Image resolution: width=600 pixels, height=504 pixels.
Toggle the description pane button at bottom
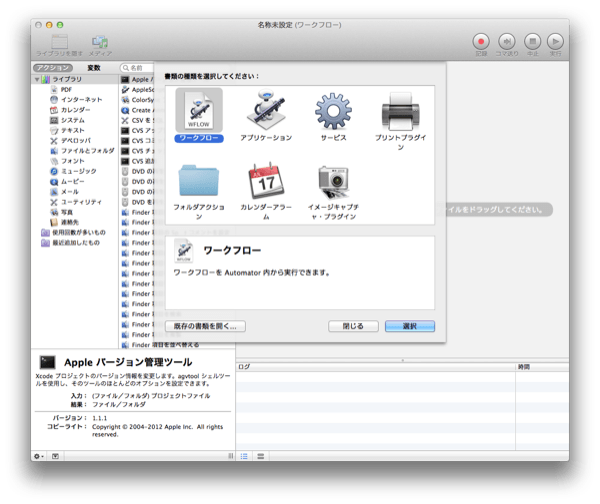(55, 456)
